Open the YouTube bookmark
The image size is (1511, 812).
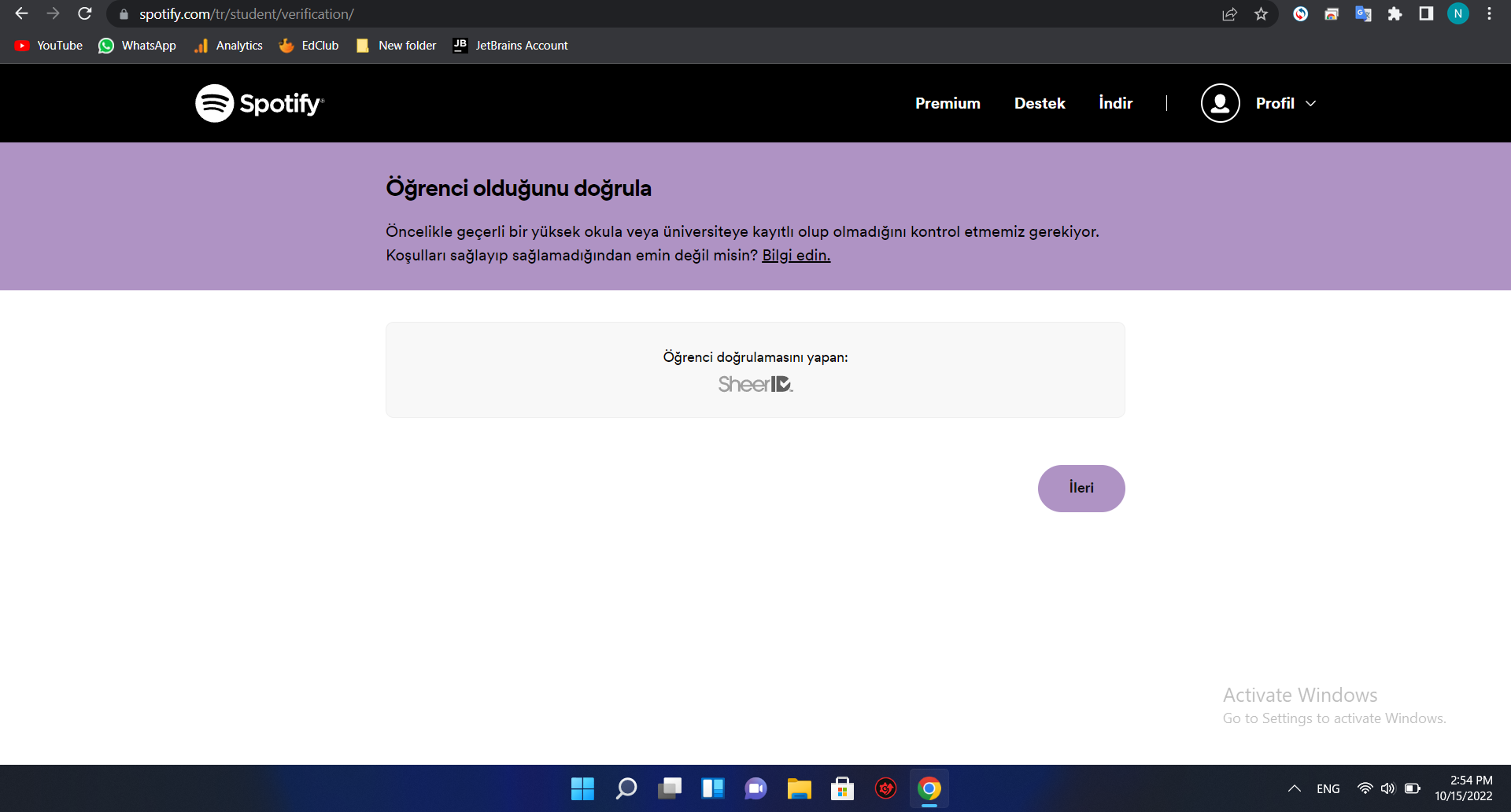(x=49, y=46)
